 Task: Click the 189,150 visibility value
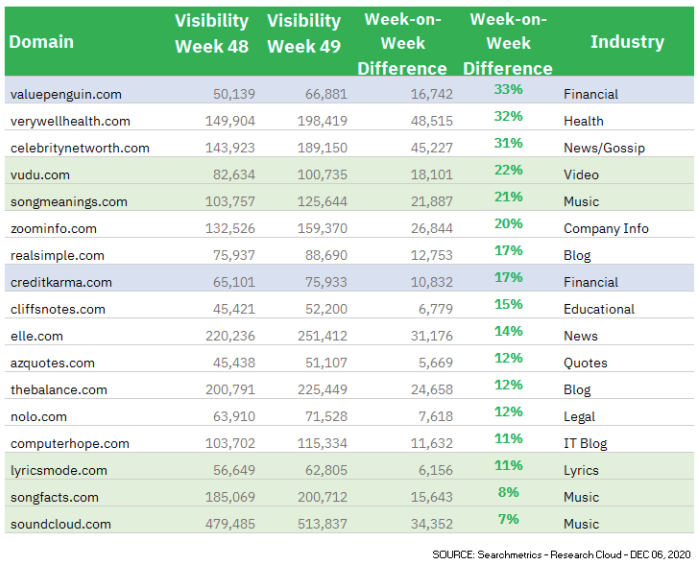322,148
